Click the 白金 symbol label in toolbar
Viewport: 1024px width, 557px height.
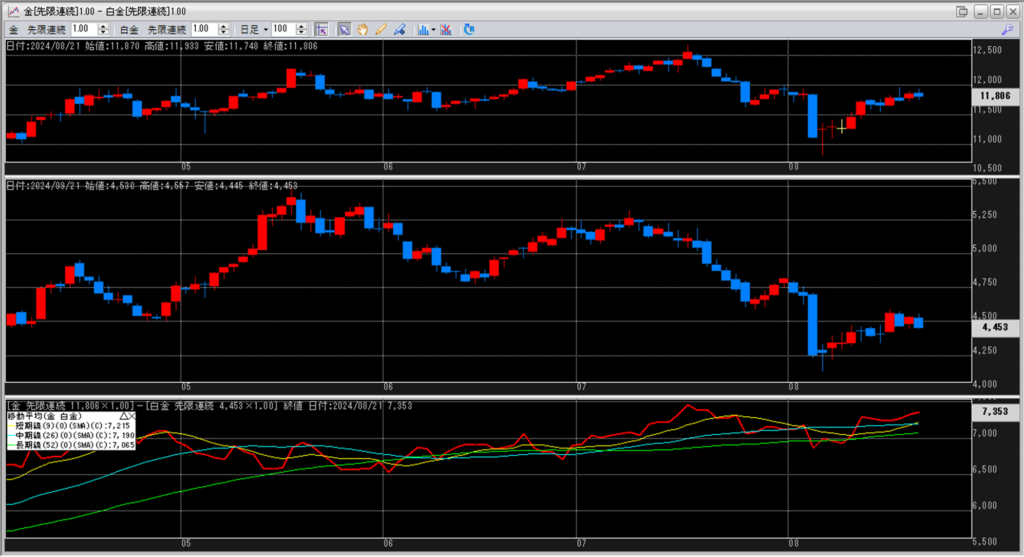pyautogui.click(x=129, y=29)
